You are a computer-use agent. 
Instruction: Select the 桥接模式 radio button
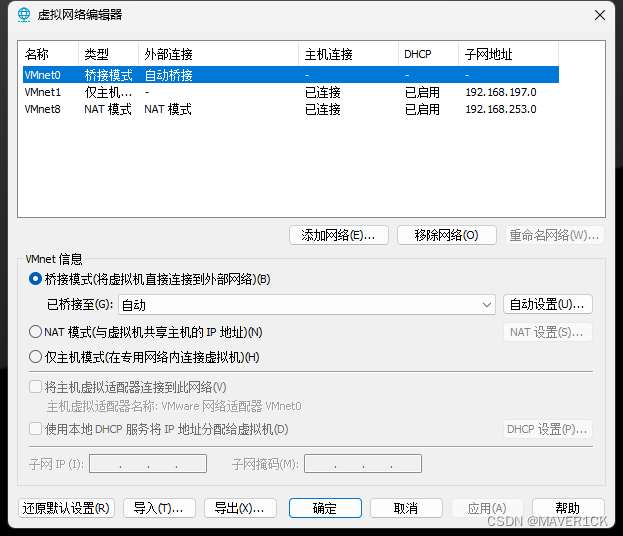tap(35, 279)
